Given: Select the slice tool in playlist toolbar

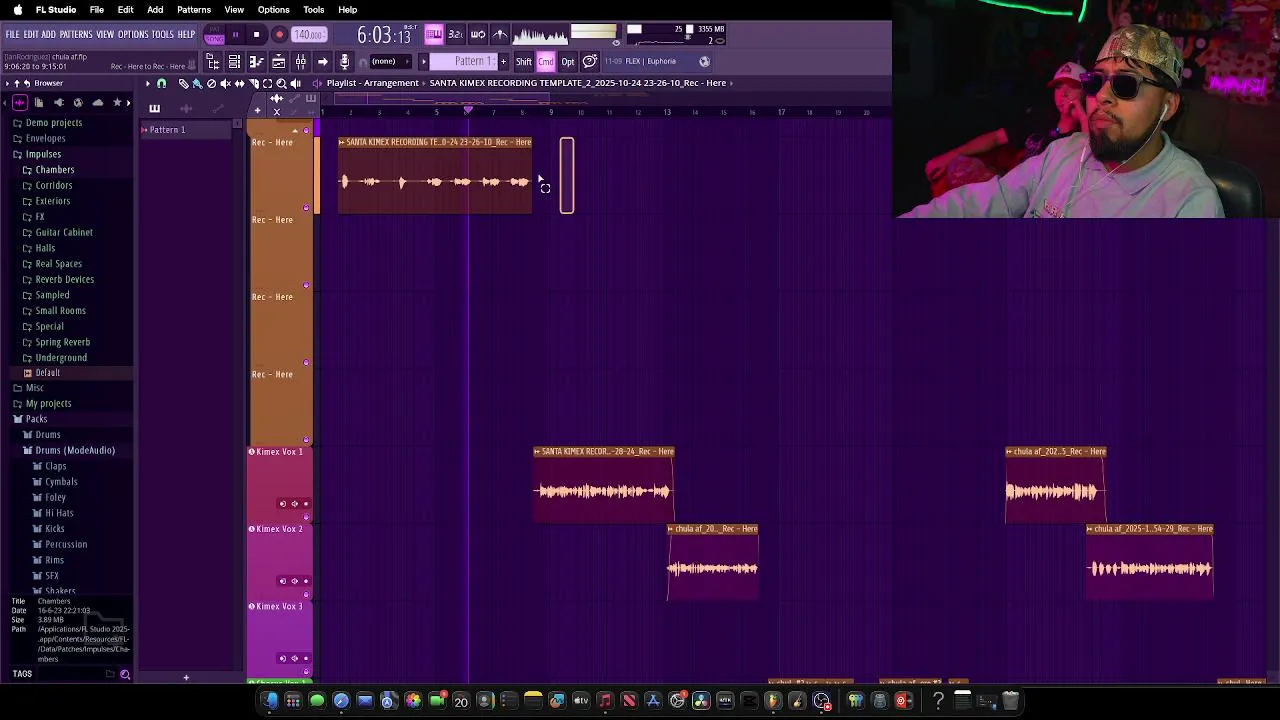Looking at the screenshot, I should [253, 84].
